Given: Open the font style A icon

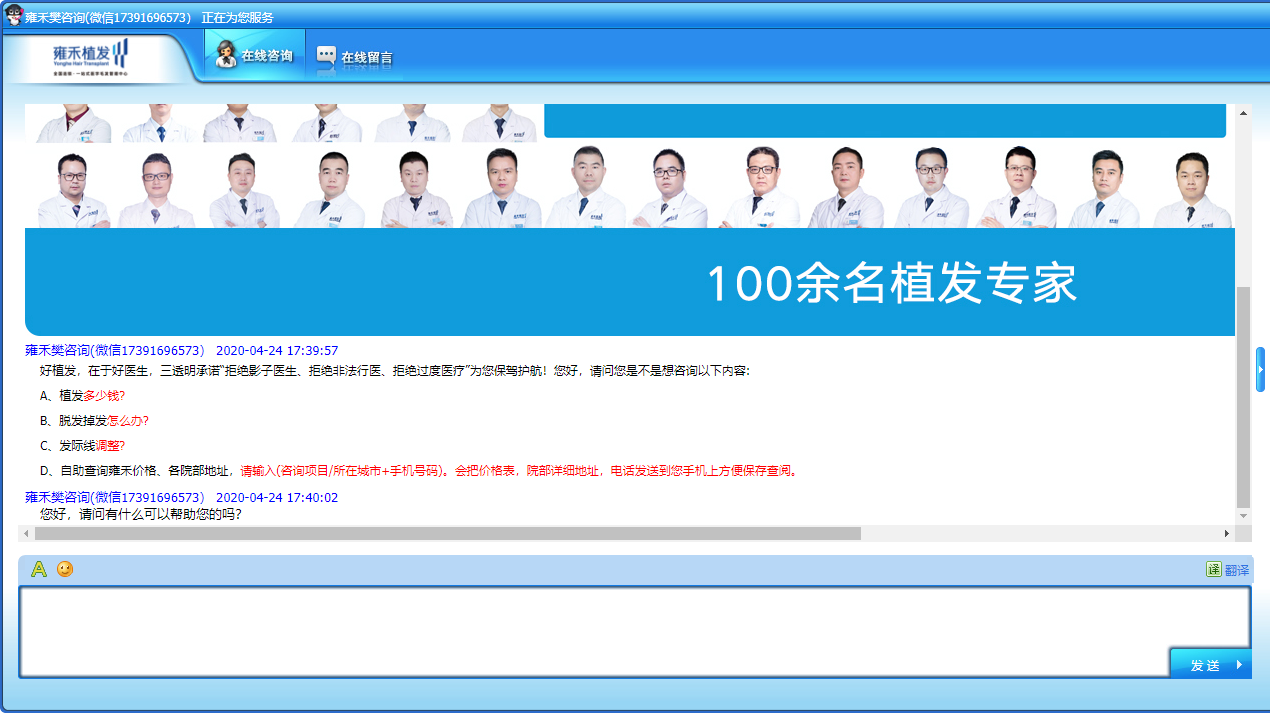Looking at the screenshot, I should [39, 569].
